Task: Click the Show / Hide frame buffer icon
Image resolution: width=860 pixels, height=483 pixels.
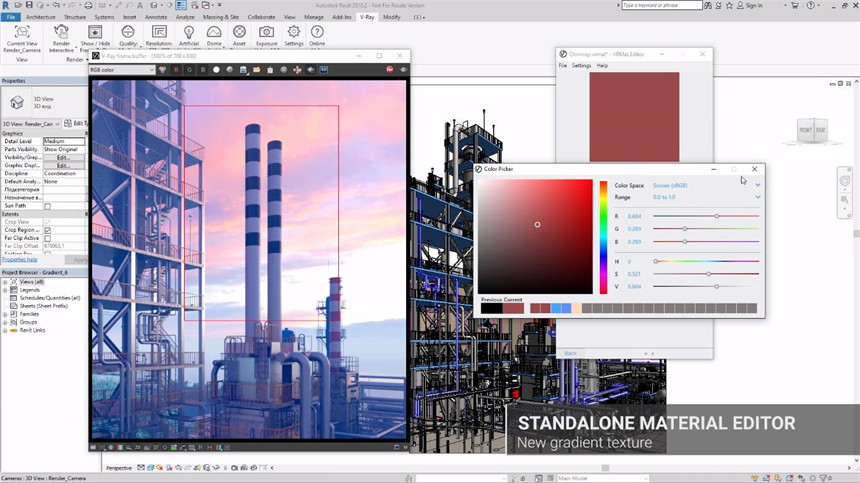Action: pos(96,33)
